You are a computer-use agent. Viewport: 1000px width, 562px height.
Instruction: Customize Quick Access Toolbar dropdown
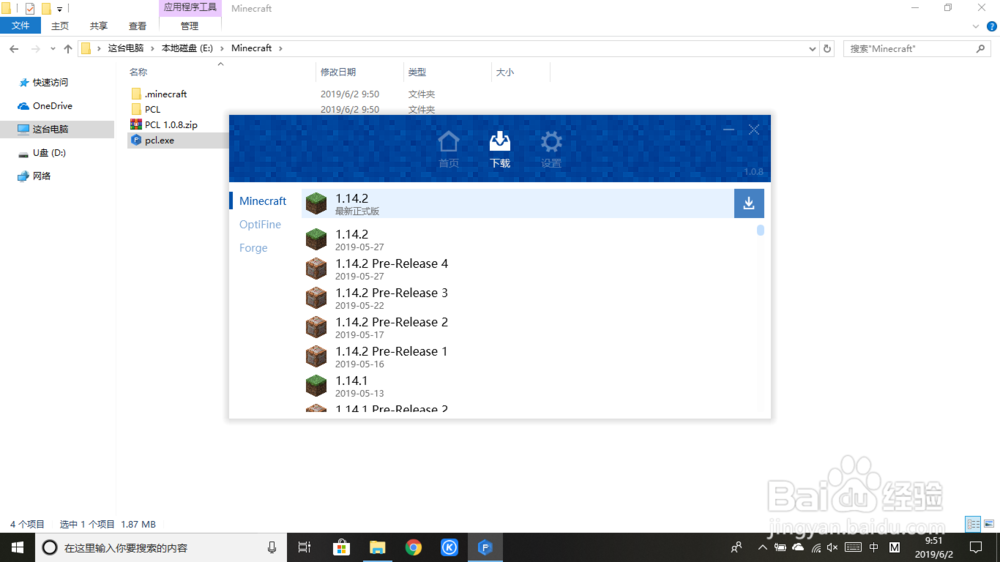click(59, 9)
